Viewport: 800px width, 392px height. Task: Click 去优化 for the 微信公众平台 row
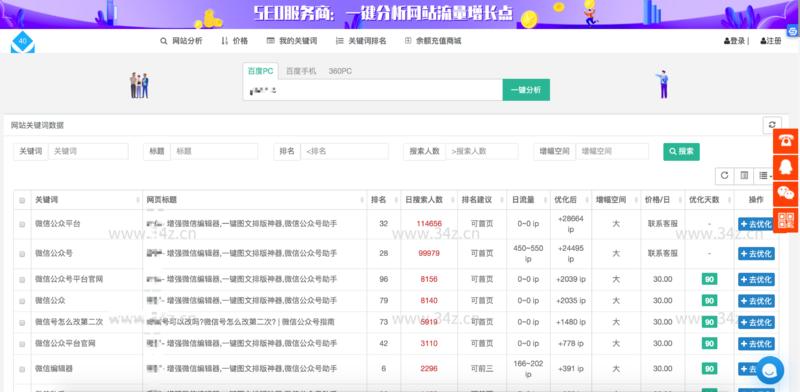pyautogui.click(x=756, y=224)
